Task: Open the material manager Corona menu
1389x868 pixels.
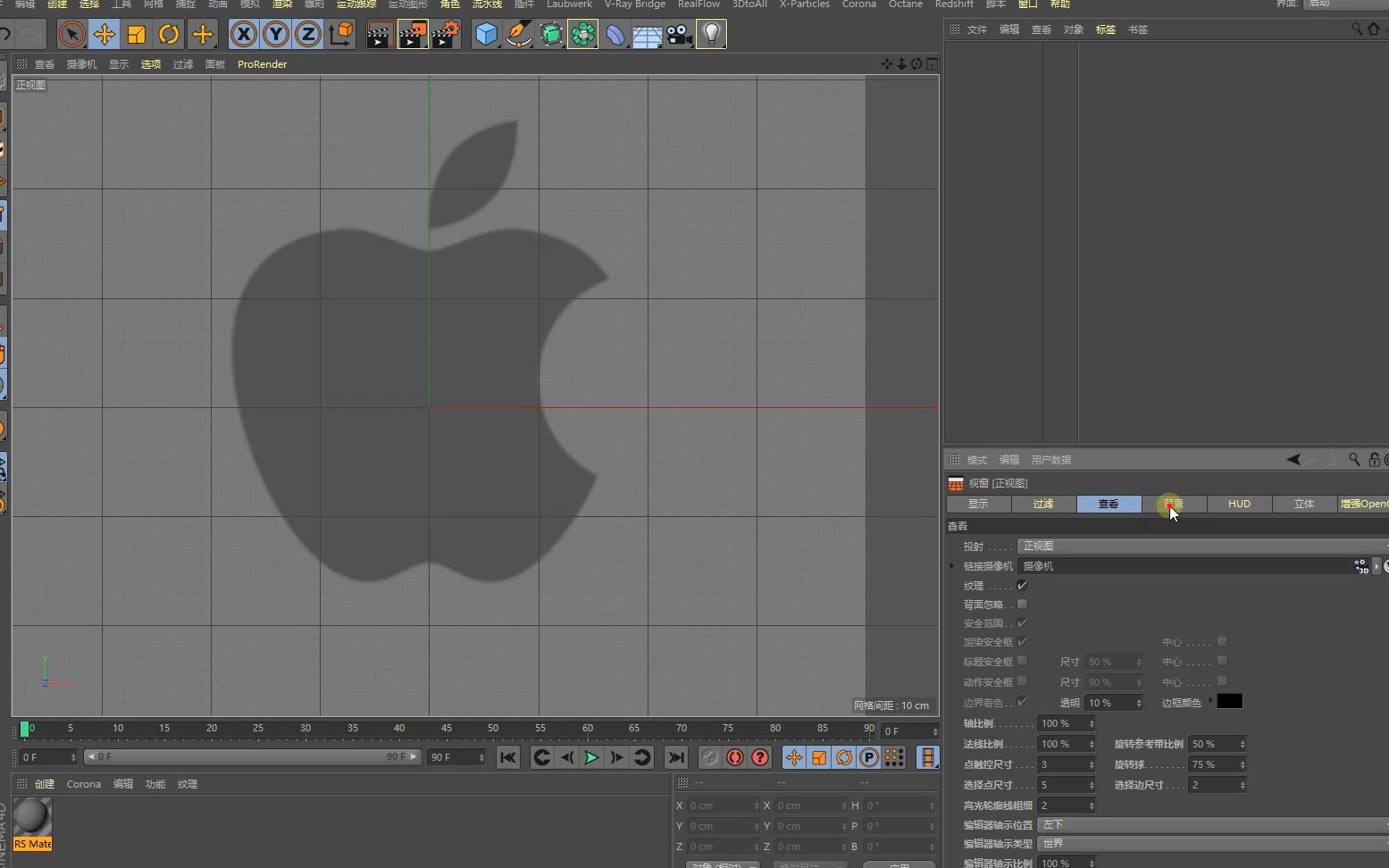Action: tap(84, 784)
